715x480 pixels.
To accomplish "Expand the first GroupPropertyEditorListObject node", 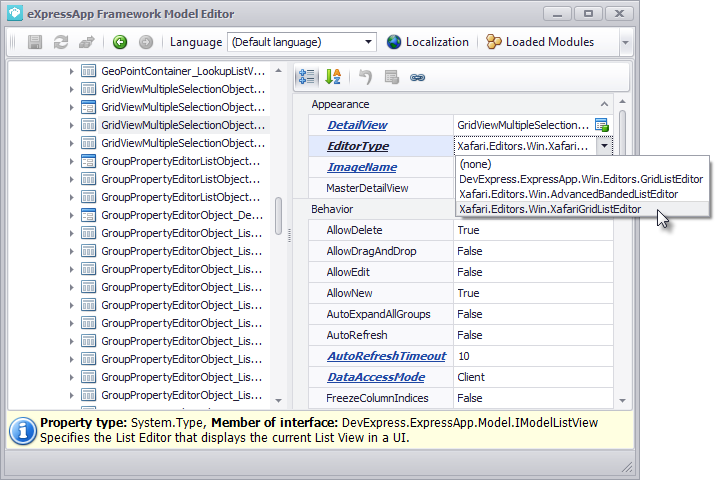I will pos(71,161).
